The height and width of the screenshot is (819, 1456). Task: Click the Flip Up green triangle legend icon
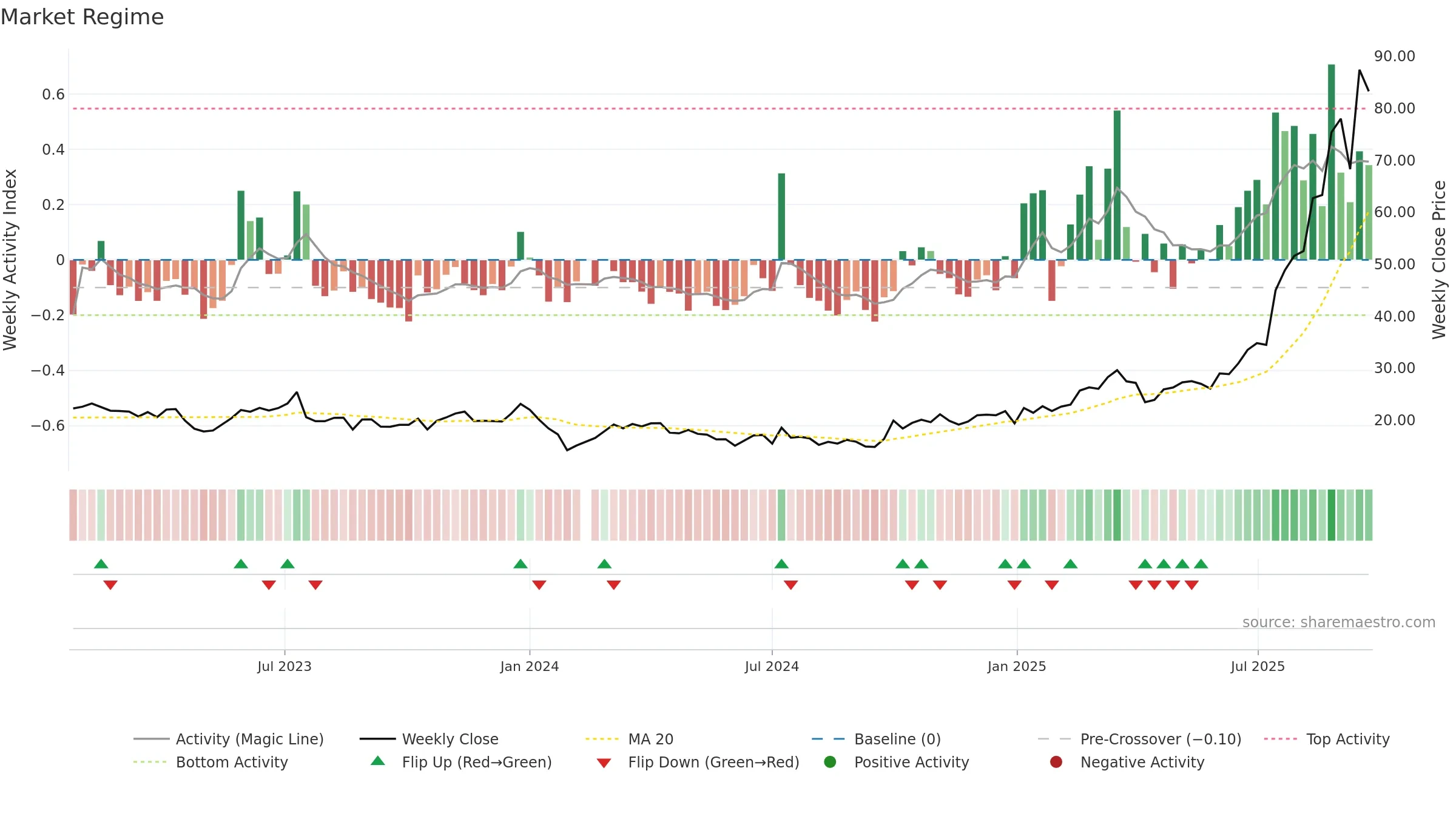378,761
